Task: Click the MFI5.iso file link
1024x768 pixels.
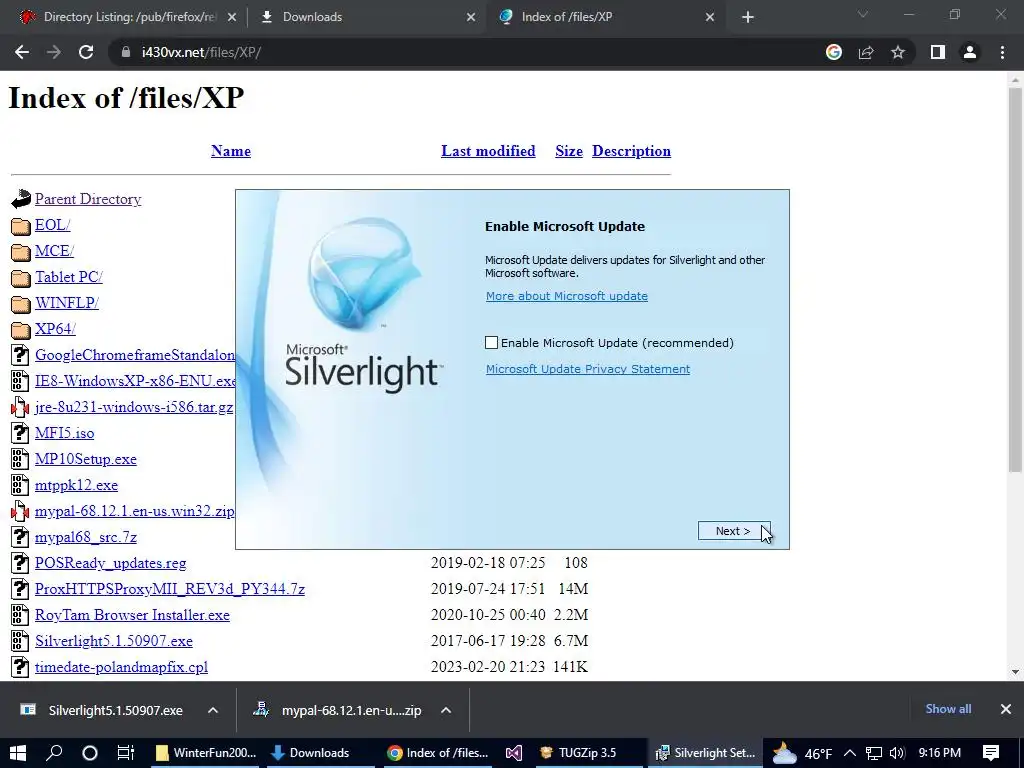Action: click(65, 433)
